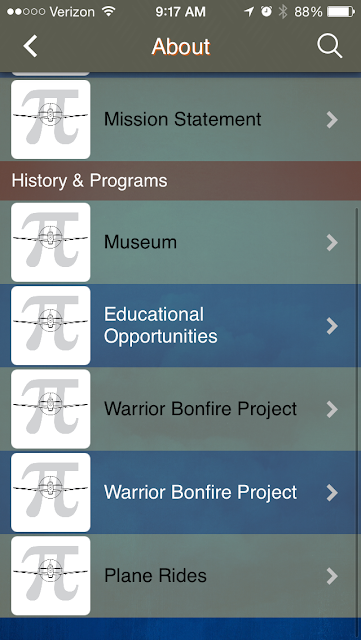Tap Mission Statement pi plane thumbnail

[51, 119]
